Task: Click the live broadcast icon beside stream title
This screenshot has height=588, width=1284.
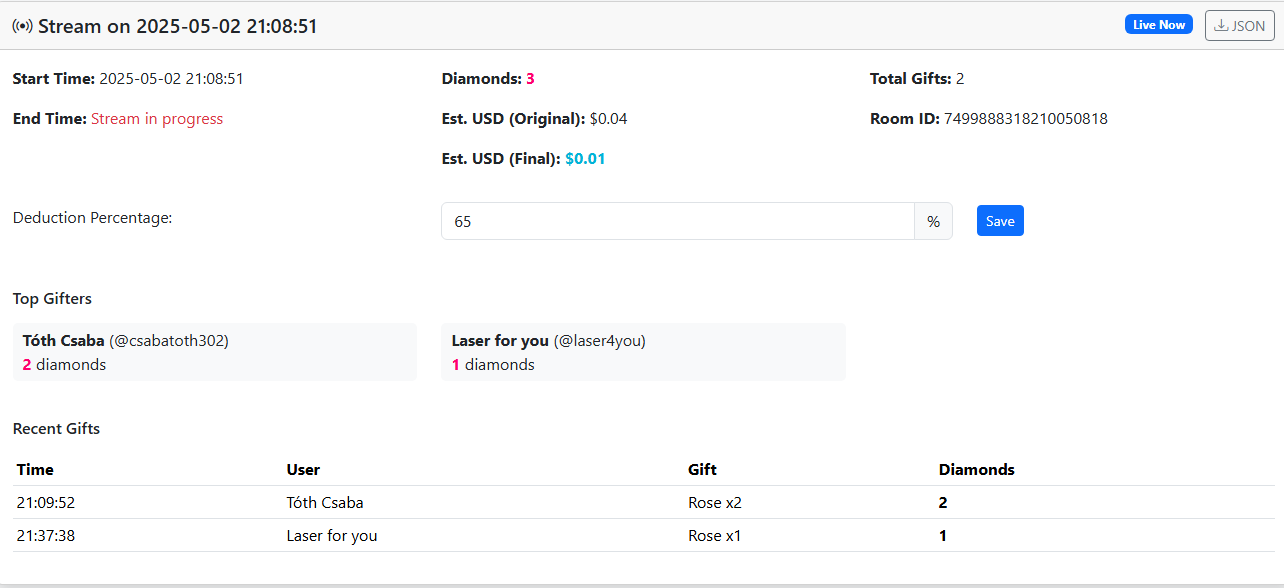Action: 22,26
